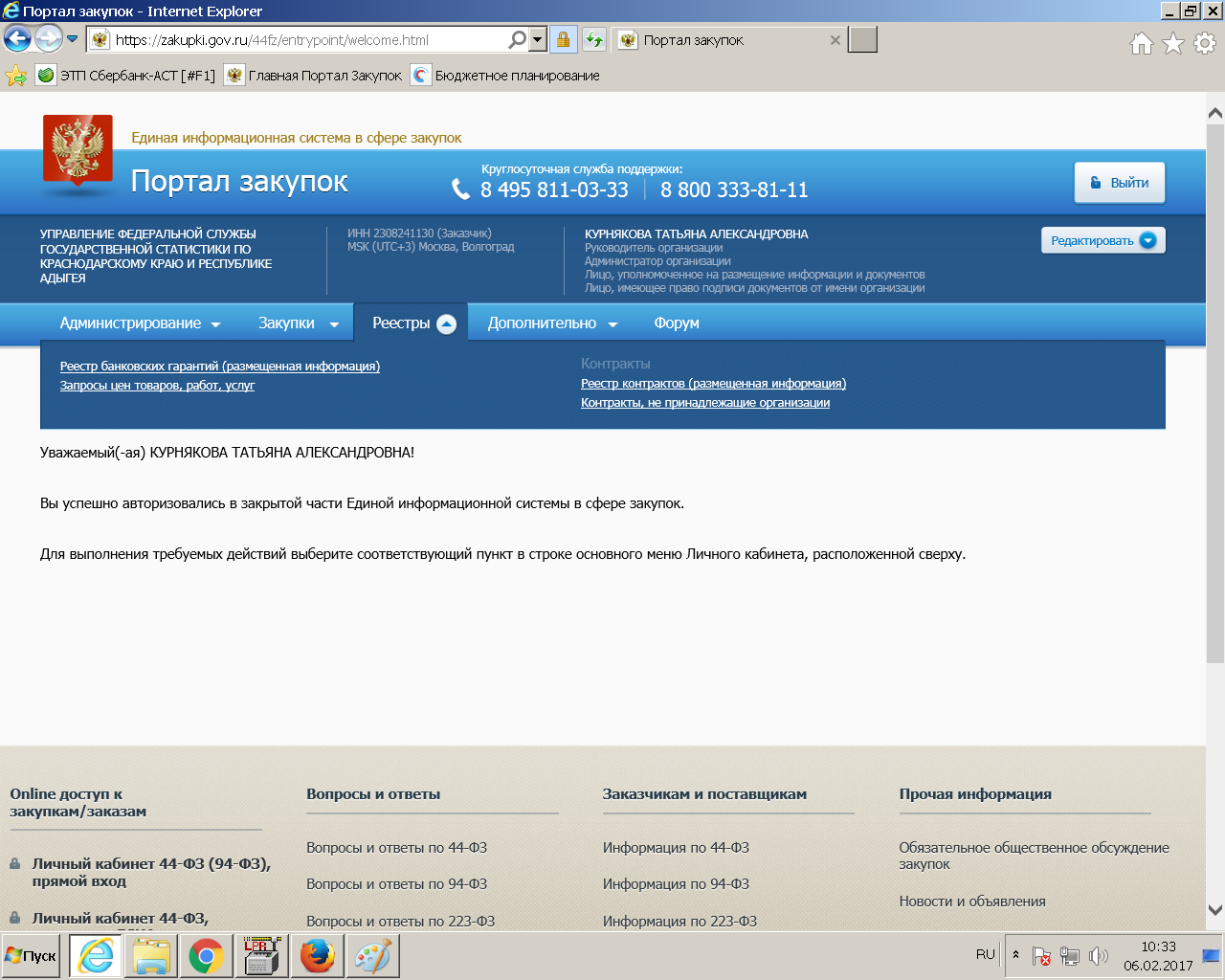Click the page scrollbar down arrow
Viewport: 1225px width, 980px height.
point(1214,909)
